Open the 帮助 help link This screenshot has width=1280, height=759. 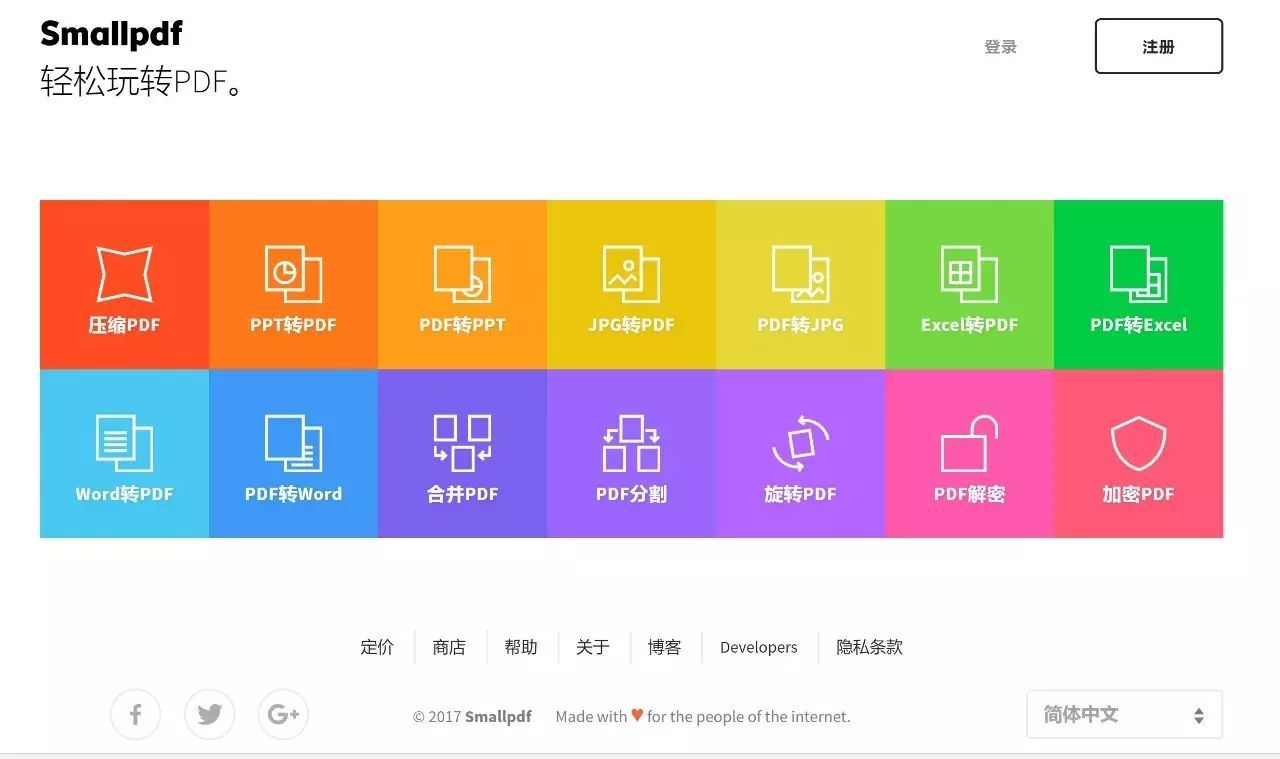(x=521, y=647)
